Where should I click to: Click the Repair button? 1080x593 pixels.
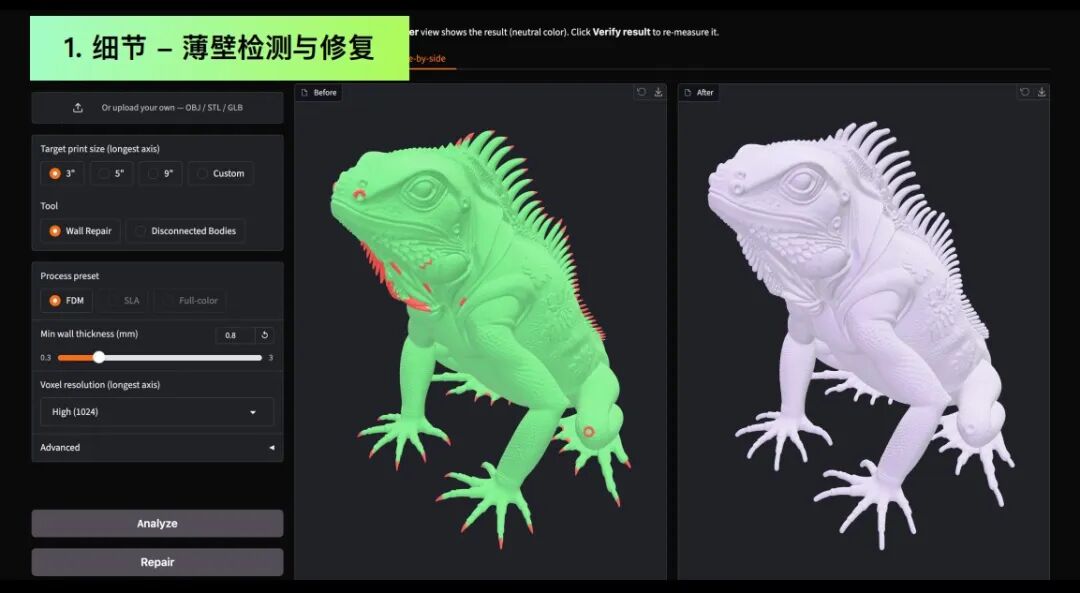click(x=157, y=562)
